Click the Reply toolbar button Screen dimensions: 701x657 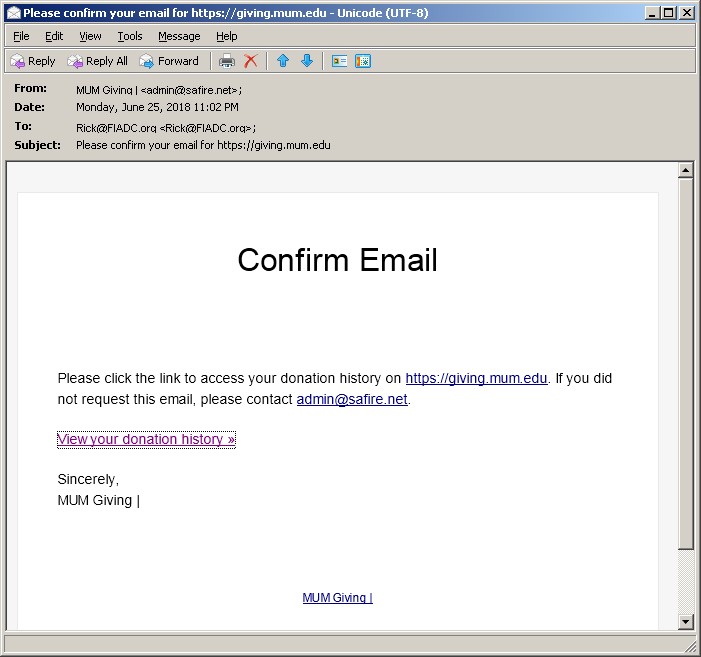pyautogui.click(x=33, y=61)
